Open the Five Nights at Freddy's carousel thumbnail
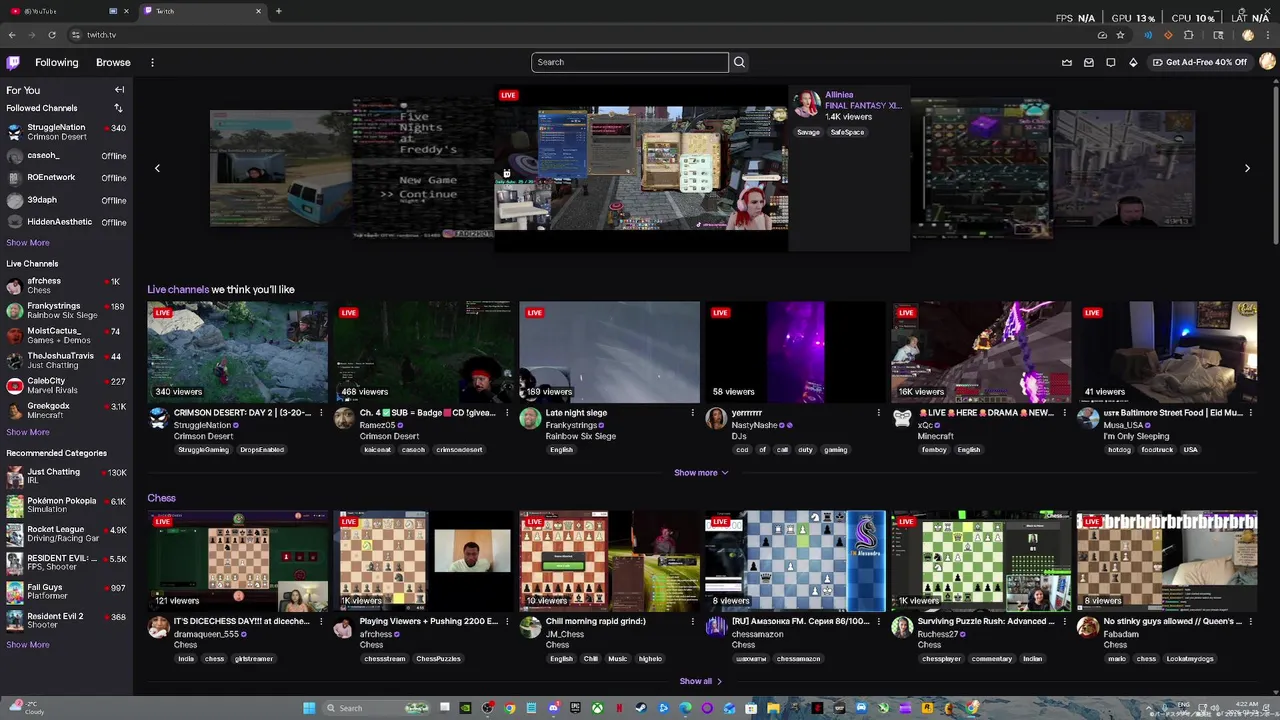Image resolution: width=1280 pixels, height=720 pixels. (x=423, y=168)
